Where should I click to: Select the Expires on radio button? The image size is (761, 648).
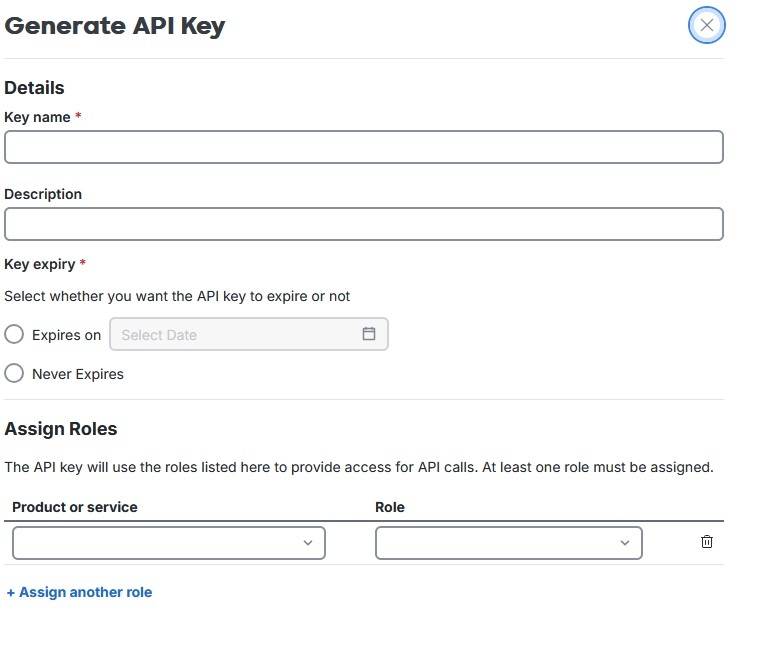pos(14,334)
